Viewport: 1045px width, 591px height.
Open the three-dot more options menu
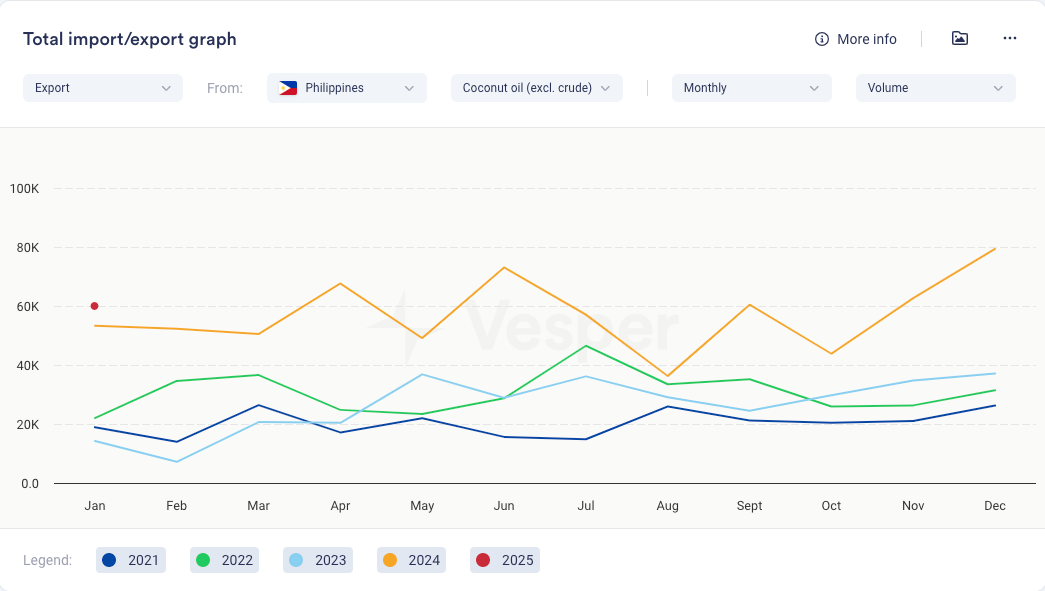pyautogui.click(x=1010, y=39)
